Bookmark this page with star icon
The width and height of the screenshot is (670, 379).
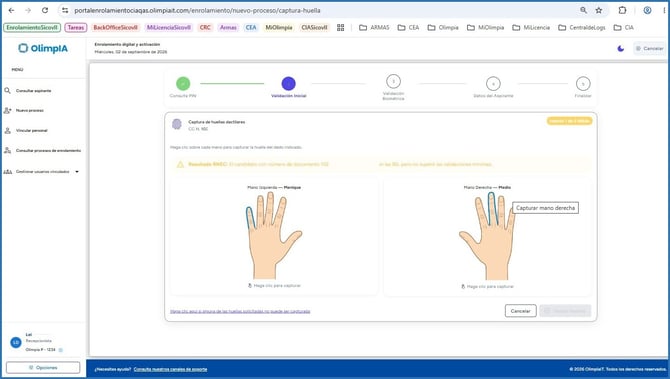(599, 10)
